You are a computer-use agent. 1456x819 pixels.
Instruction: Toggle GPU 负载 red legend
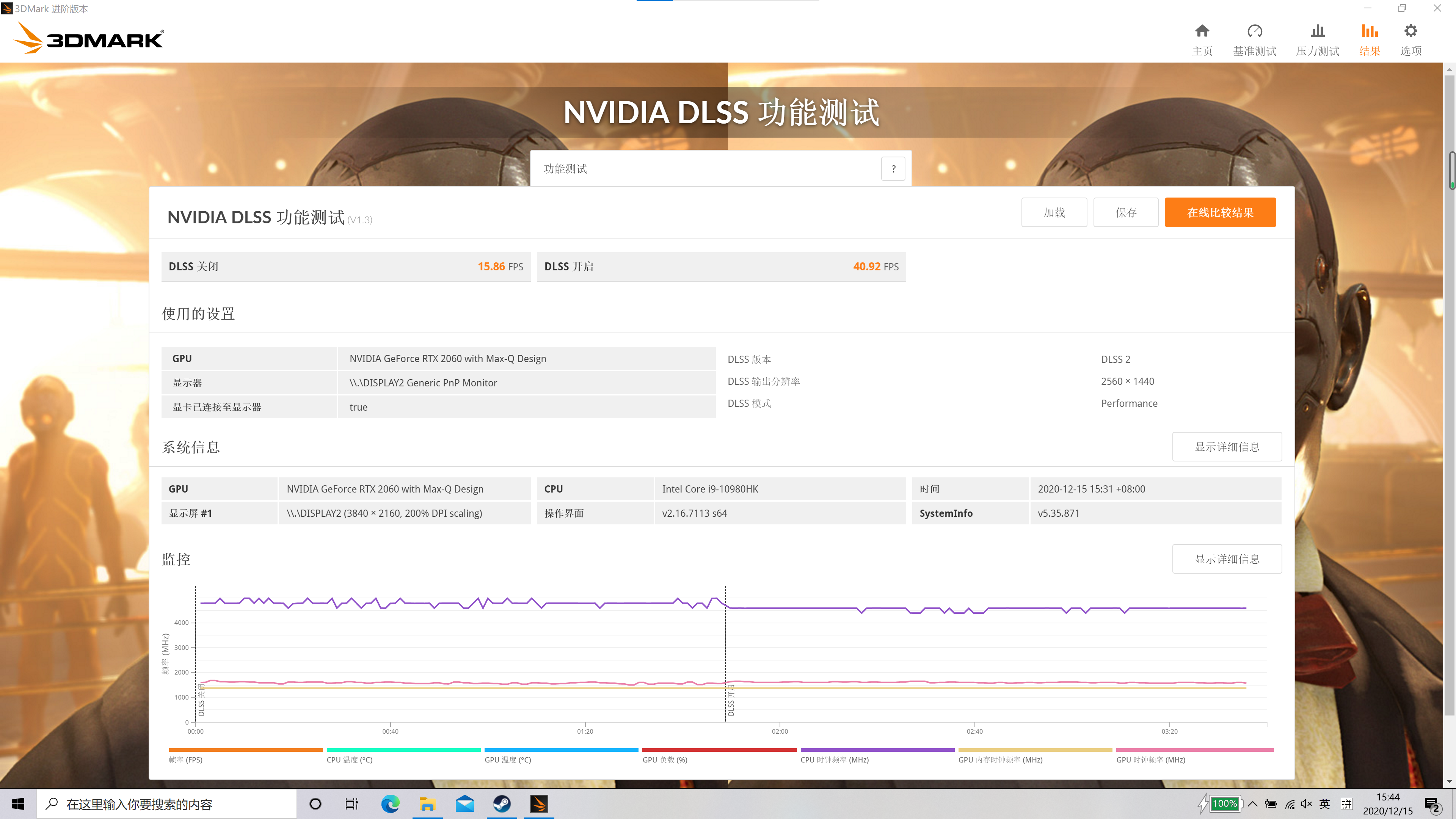pos(720,756)
